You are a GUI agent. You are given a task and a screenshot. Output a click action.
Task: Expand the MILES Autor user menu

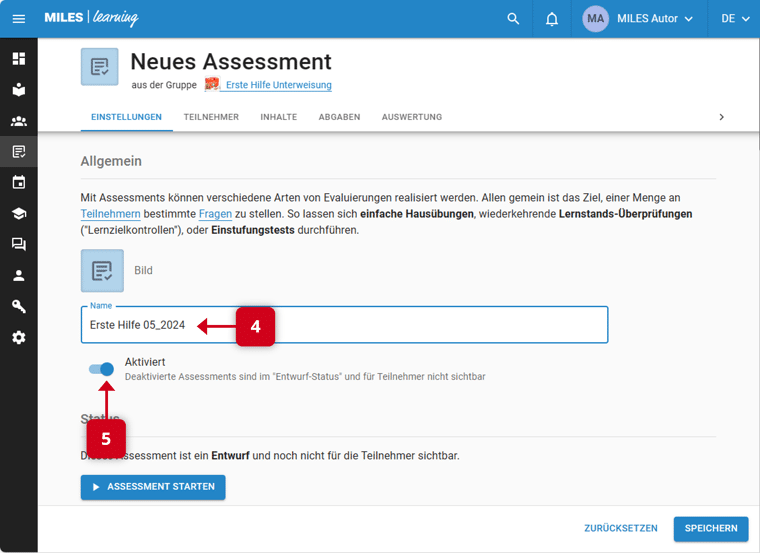[639, 19]
